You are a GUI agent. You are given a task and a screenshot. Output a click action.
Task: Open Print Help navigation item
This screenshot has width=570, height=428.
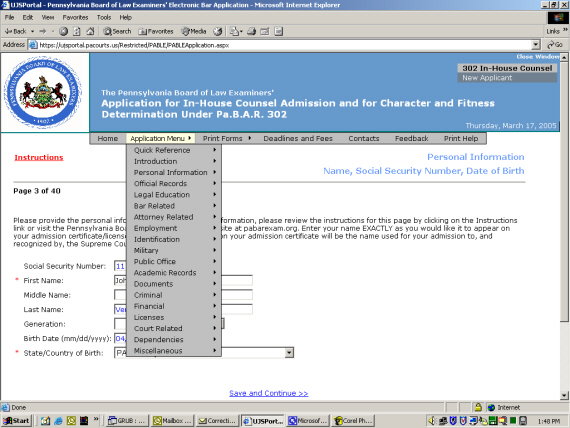click(x=461, y=139)
